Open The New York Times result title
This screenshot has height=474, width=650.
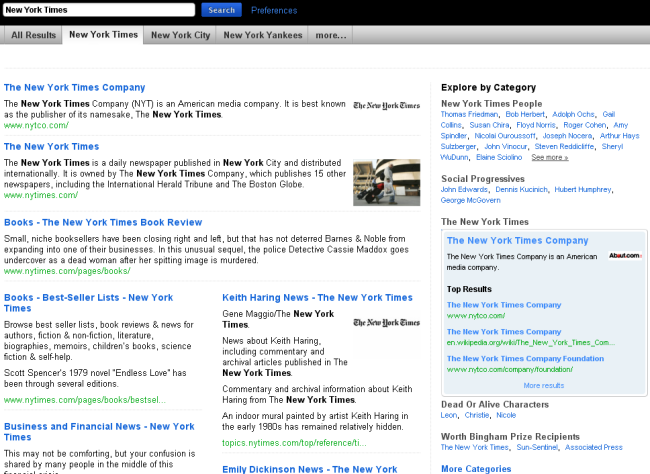coord(51,146)
